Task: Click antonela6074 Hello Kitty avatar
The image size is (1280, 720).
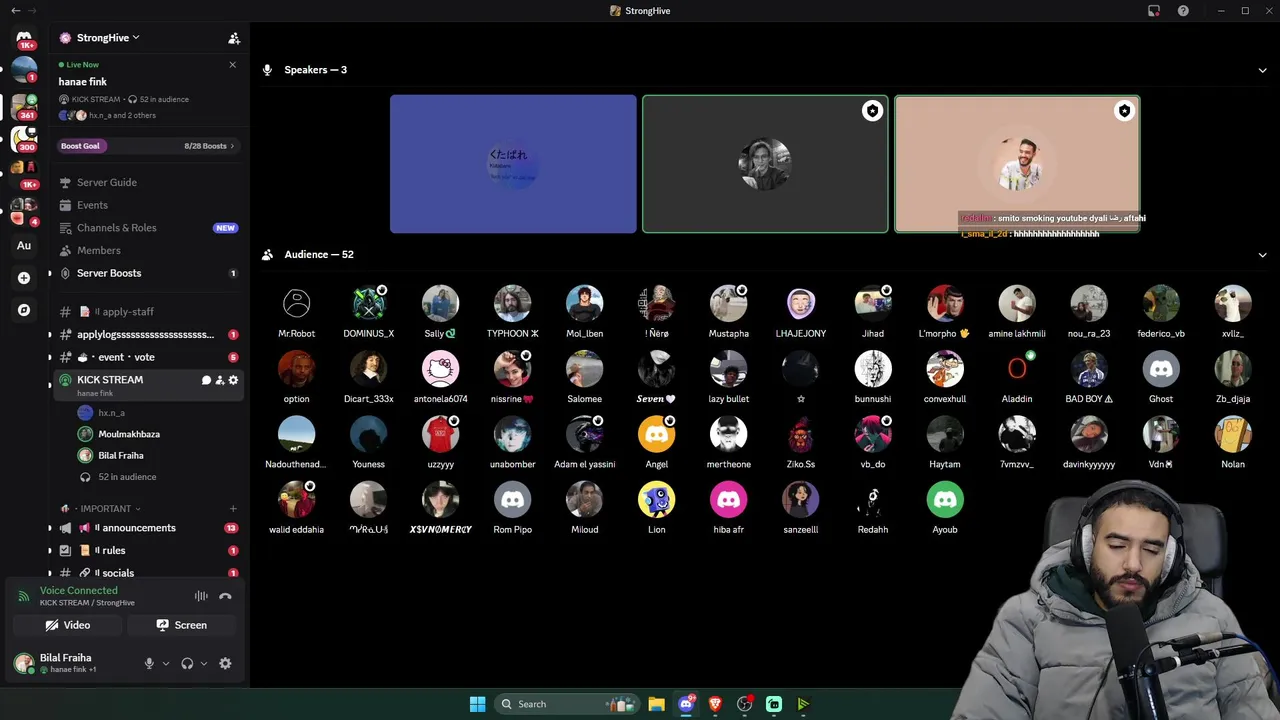Action: pos(440,369)
